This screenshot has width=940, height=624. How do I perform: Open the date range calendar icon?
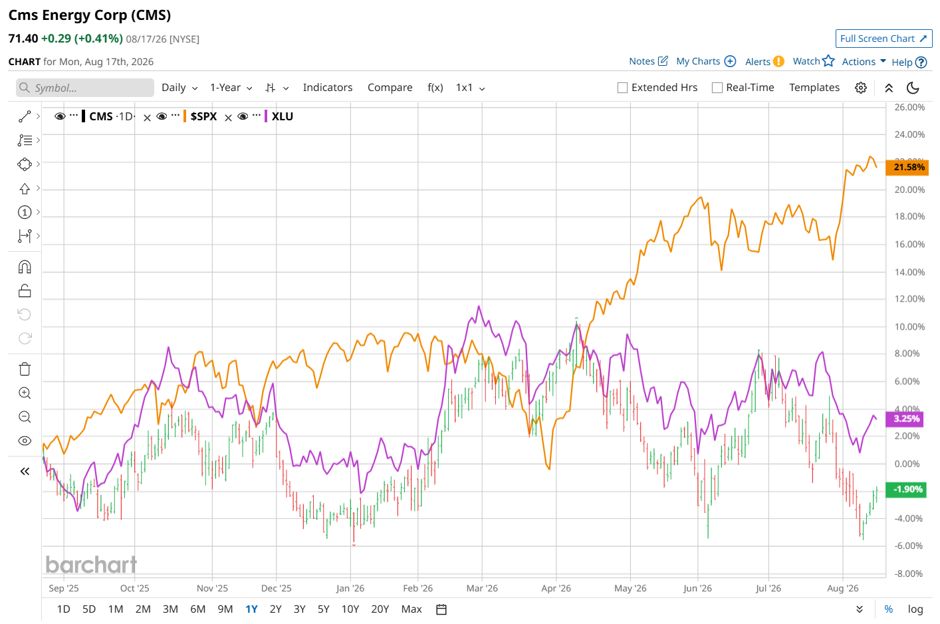[x=441, y=609]
